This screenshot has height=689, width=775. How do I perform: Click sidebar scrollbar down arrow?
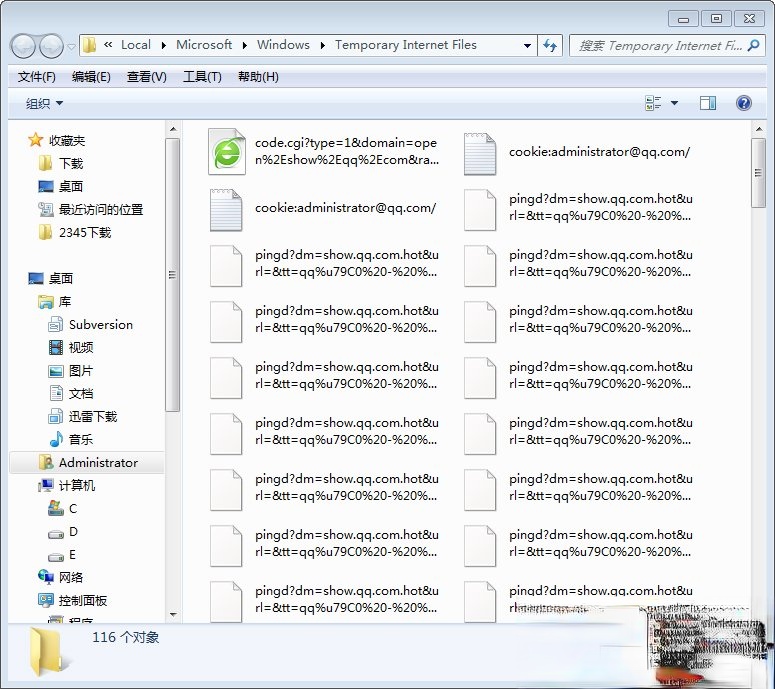tap(172, 614)
